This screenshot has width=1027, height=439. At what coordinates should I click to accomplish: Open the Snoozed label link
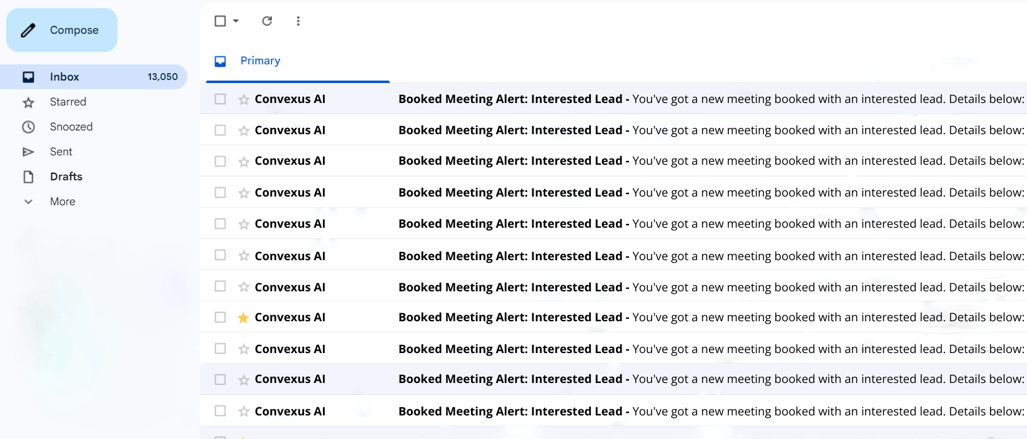71,127
